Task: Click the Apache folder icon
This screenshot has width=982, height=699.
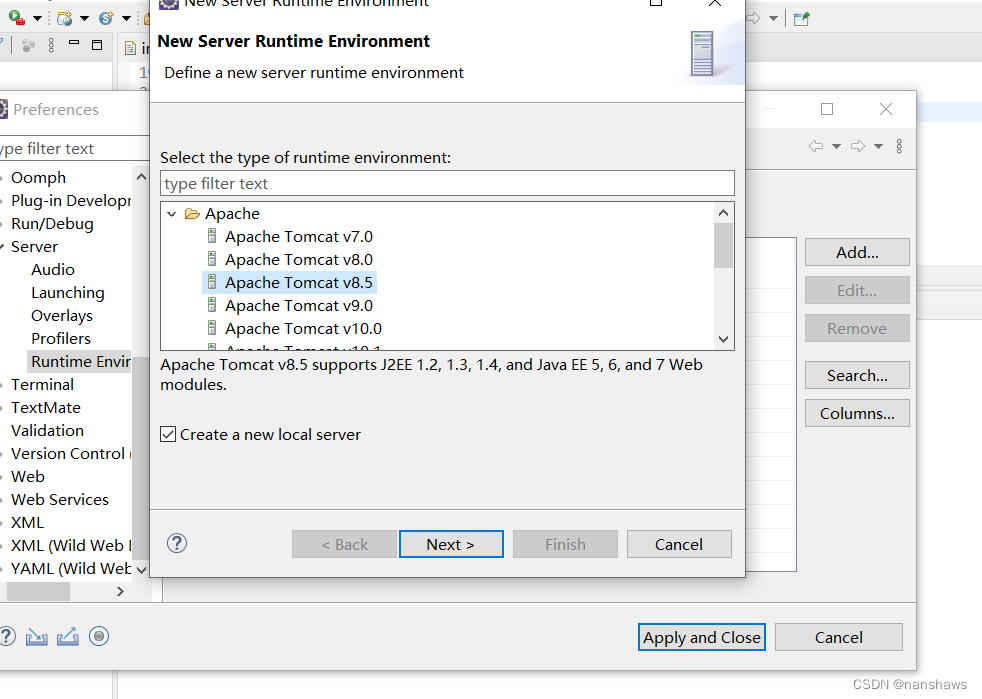Action: [x=192, y=214]
